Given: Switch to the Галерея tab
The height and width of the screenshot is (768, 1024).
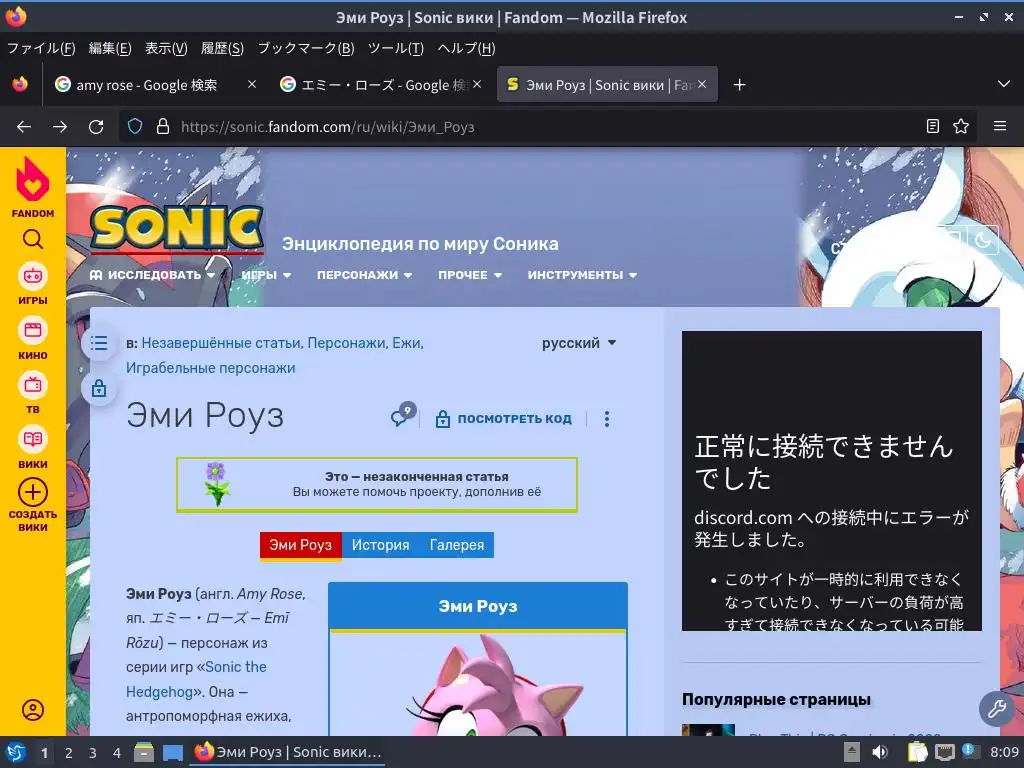Looking at the screenshot, I should [x=456, y=545].
